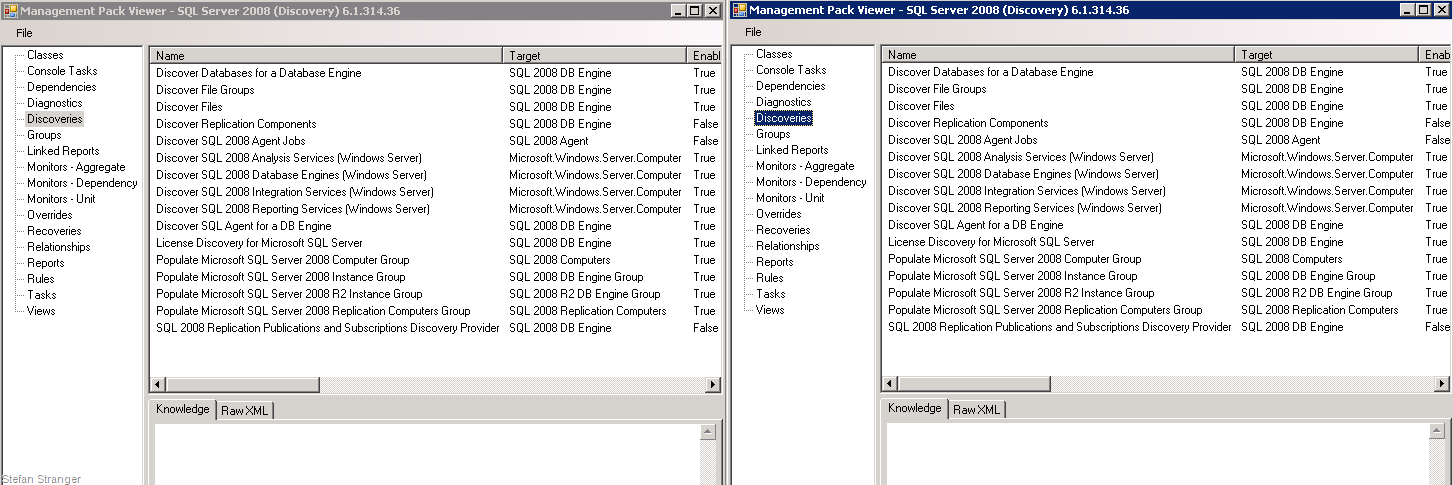Switch to Knowledge tab in right window
1453x485 pixels.
pyautogui.click(x=915, y=408)
